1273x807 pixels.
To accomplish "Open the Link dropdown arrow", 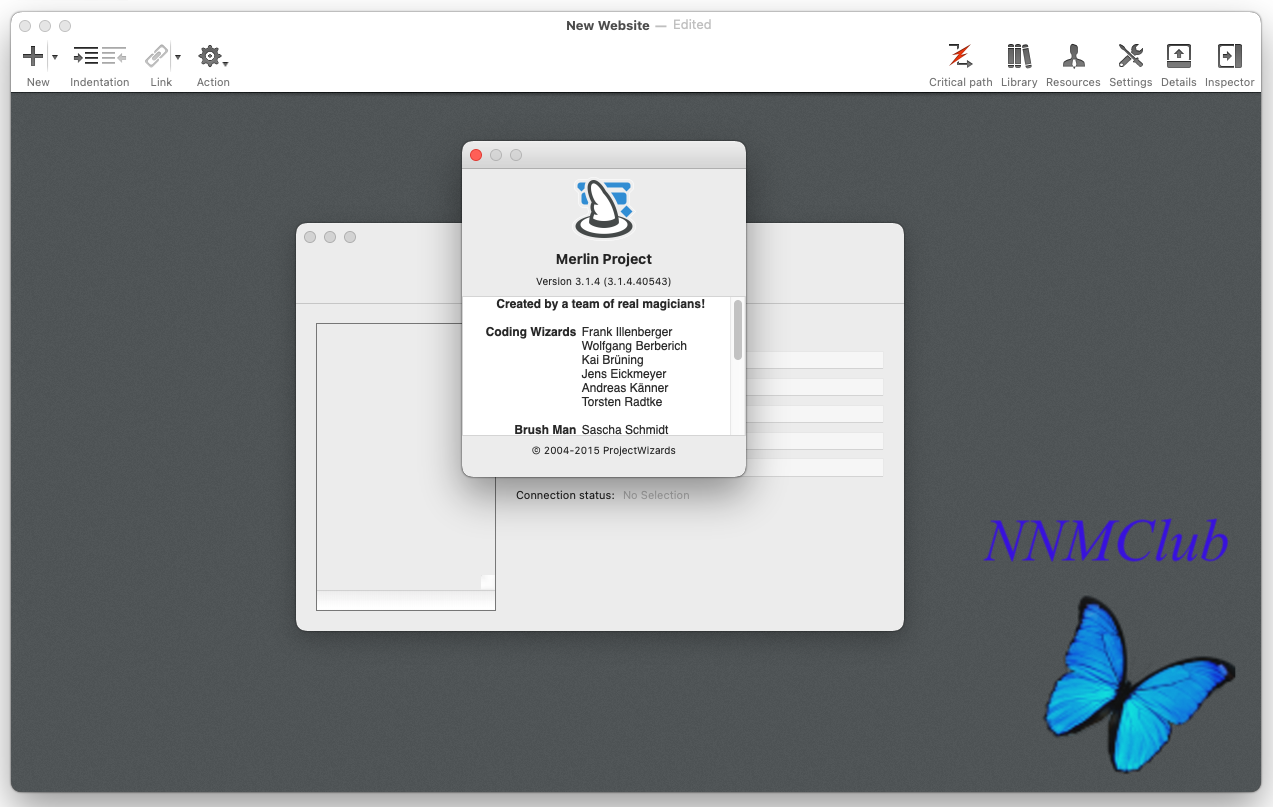I will click(x=178, y=57).
